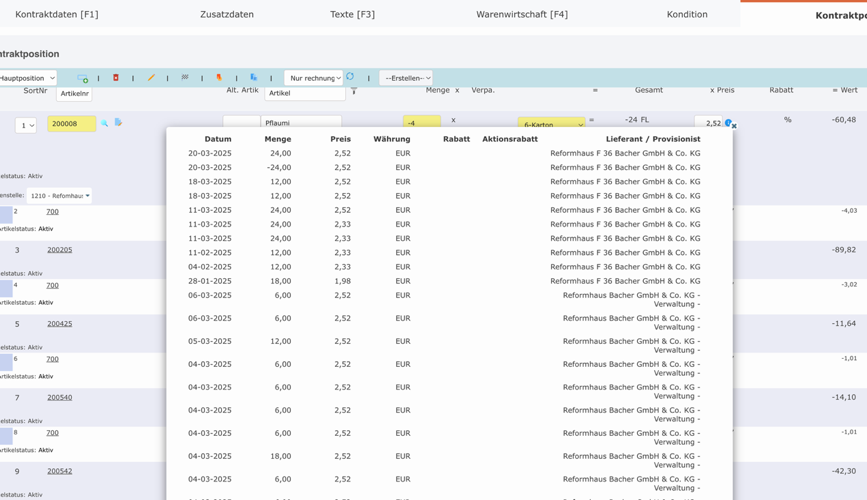Click the price field showing 2,52
Image resolution: width=867 pixels, height=500 pixels.
(x=709, y=123)
